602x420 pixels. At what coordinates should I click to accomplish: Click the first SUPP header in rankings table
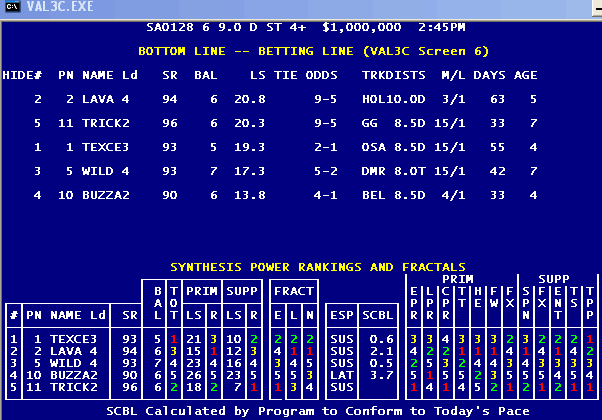pyautogui.click(x=241, y=291)
